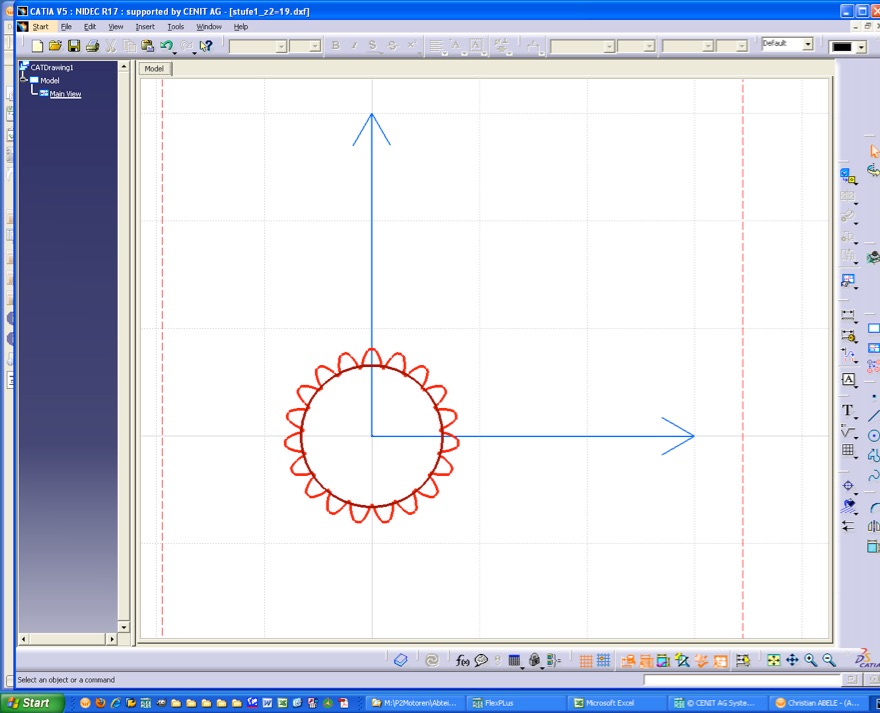Select Model node in the tree
The width and height of the screenshot is (880, 713).
tap(49, 80)
